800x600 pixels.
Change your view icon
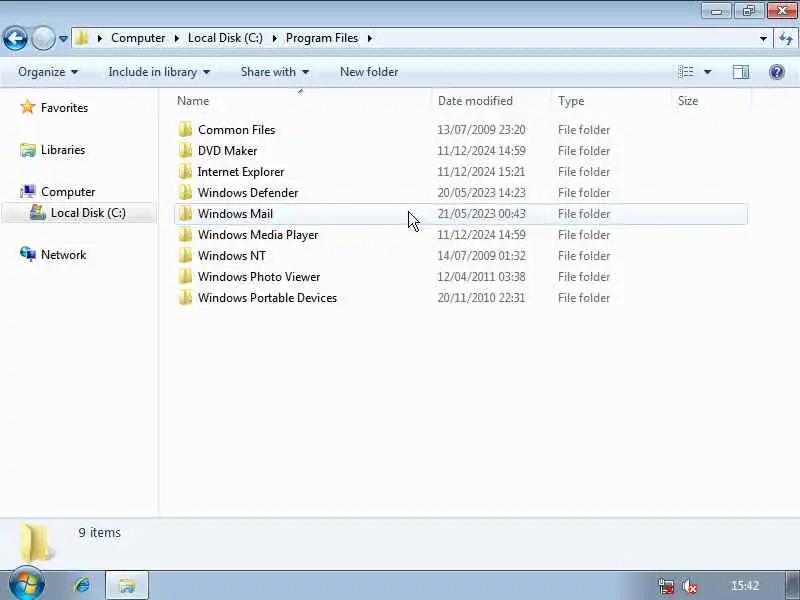click(686, 72)
